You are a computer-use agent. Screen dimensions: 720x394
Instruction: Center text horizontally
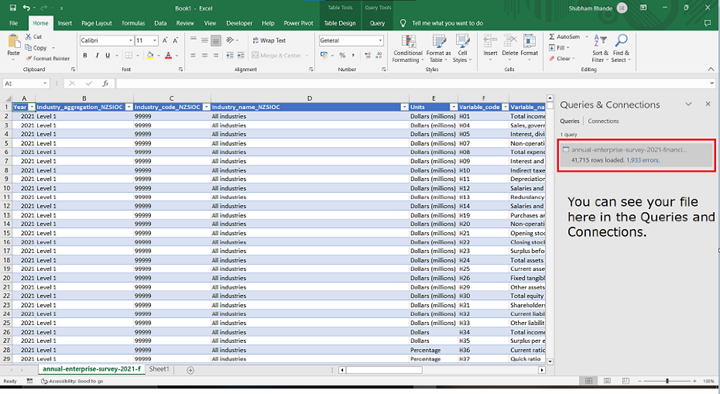(204, 56)
